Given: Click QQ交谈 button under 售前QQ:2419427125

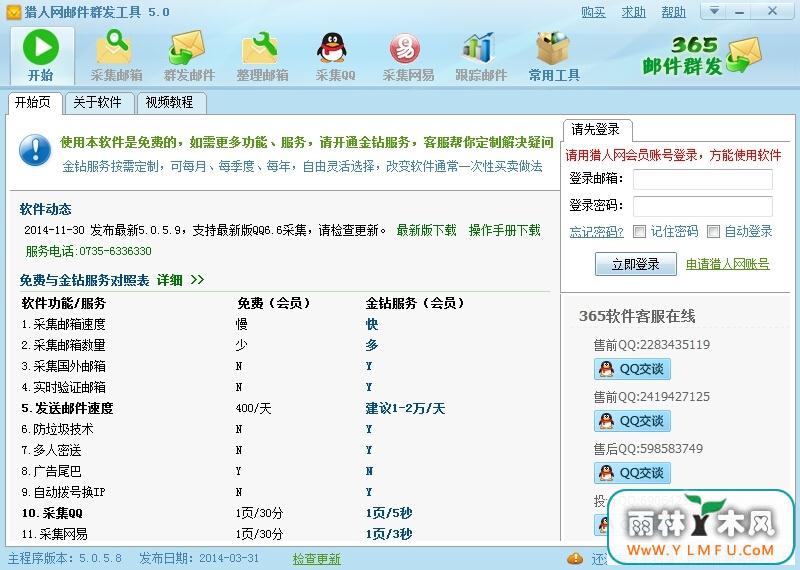Looking at the screenshot, I should pyautogui.click(x=632, y=421).
